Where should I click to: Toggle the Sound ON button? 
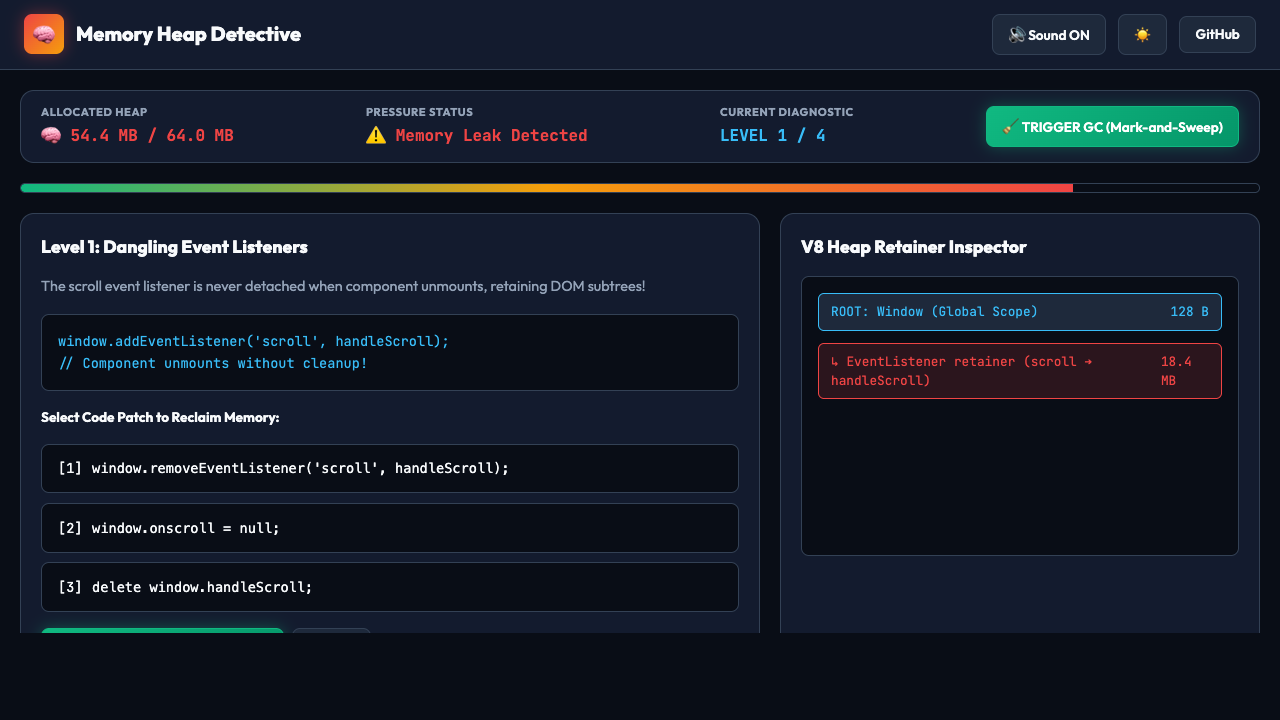pyautogui.click(x=1048, y=35)
